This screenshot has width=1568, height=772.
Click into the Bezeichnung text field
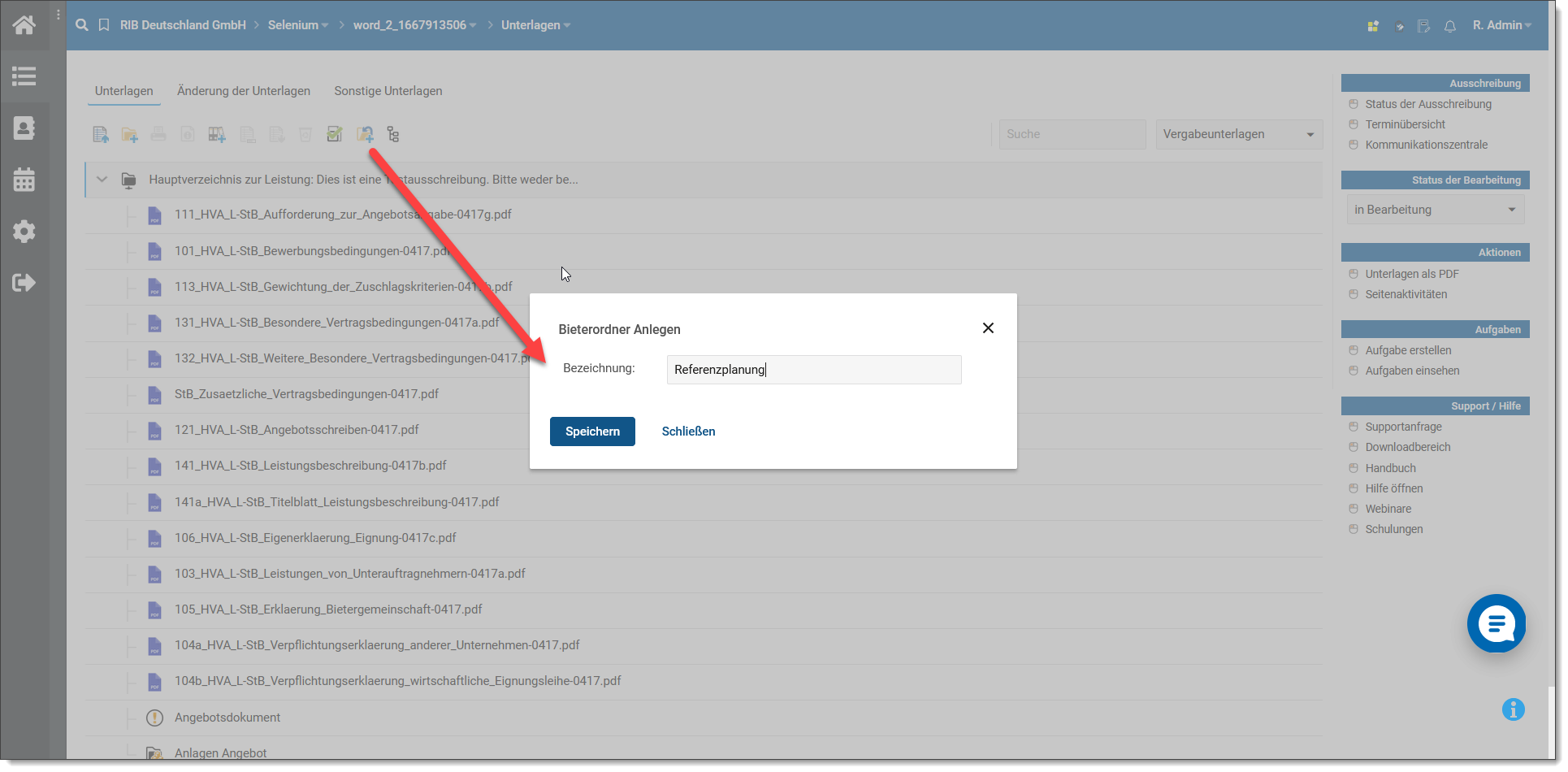tap(813, 370)
